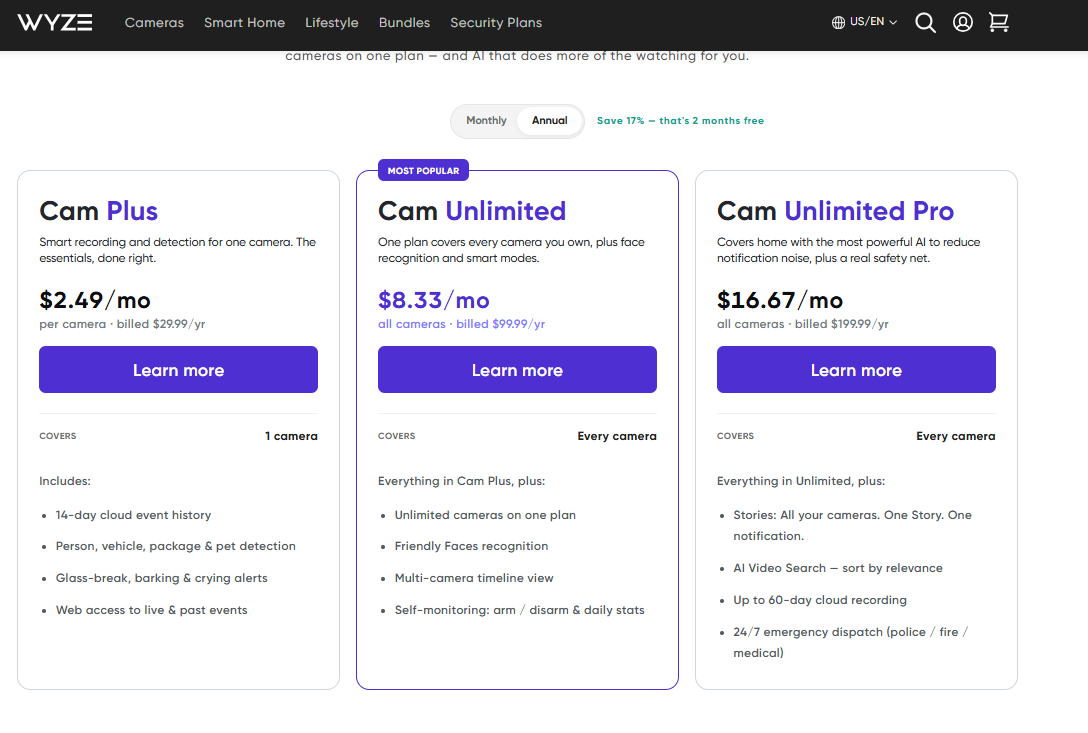Open the Bundles menu
This screenshot has height=733, width=1088.
click(x=404, y=22)
